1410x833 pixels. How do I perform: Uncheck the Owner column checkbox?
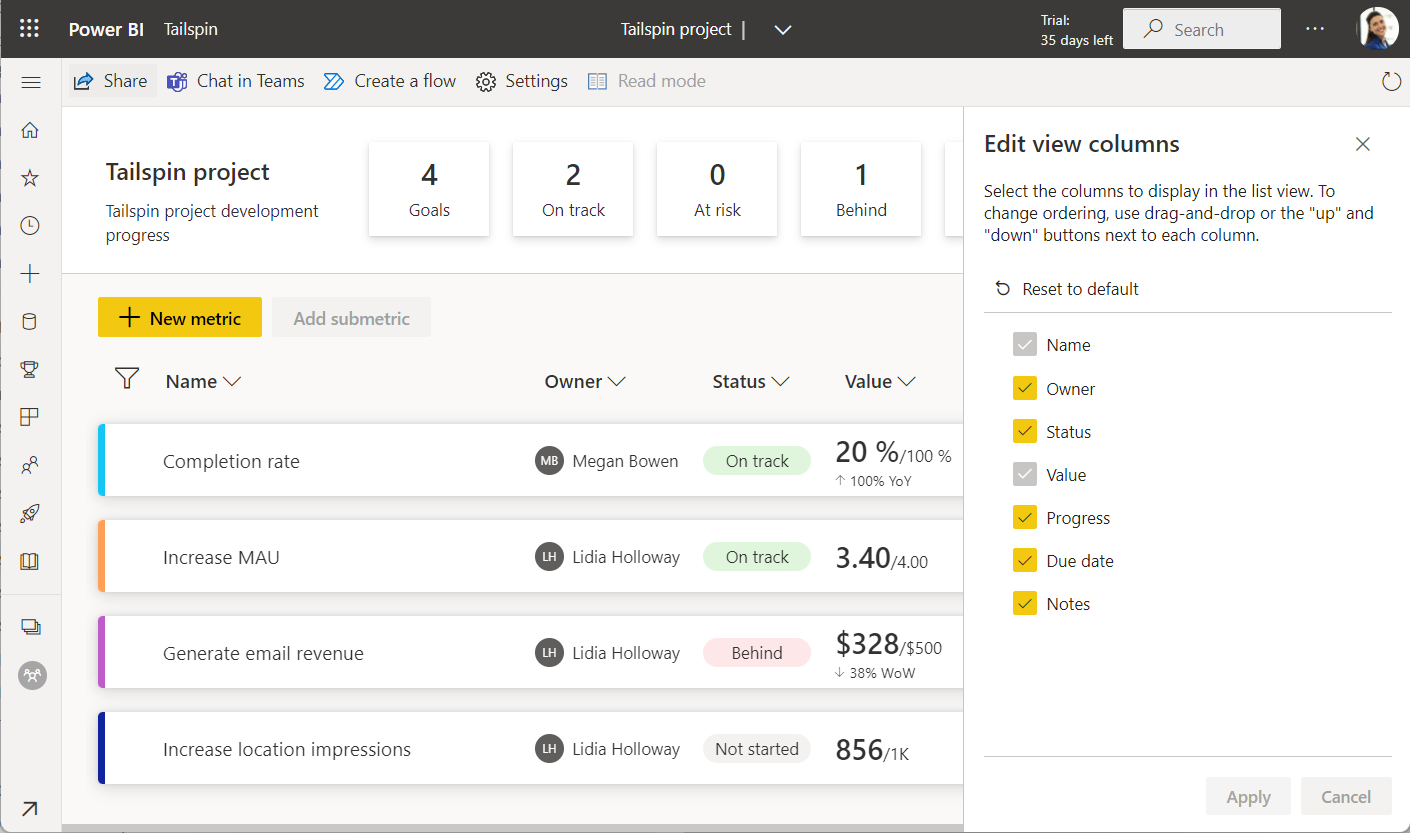pos(1025,389)
